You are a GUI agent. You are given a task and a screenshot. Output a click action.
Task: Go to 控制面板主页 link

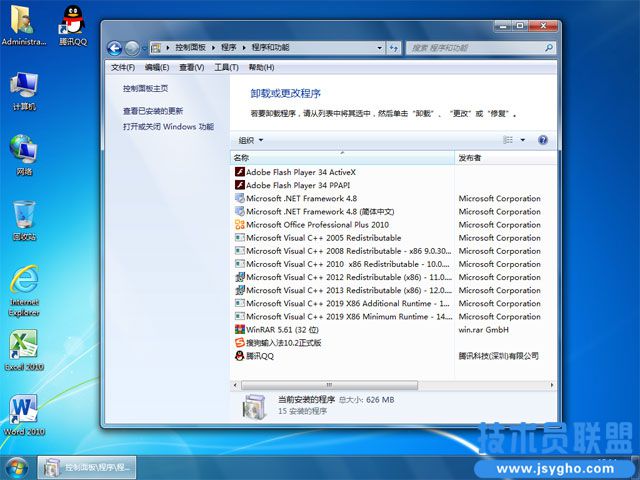point(146,88)
